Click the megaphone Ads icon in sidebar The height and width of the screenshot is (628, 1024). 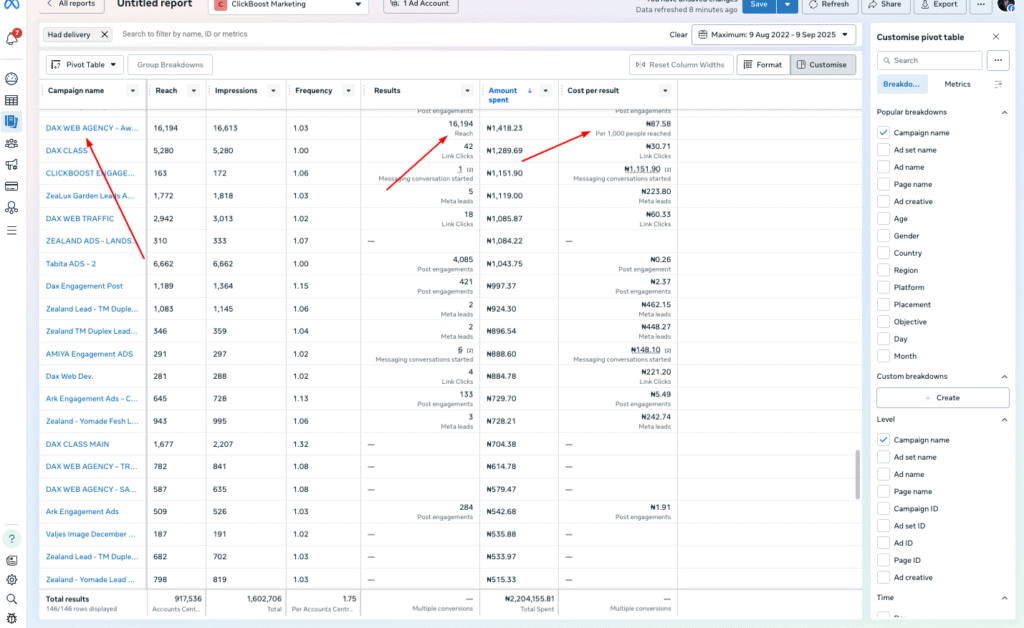click(x=12, y=164)
